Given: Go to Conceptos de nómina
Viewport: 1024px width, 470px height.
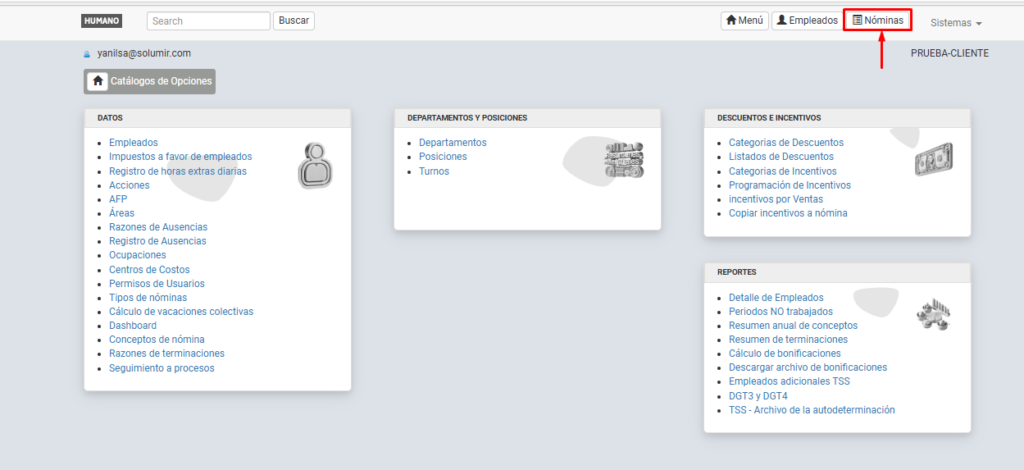Looking at the screenshot, I should click(x=156, y=340).
